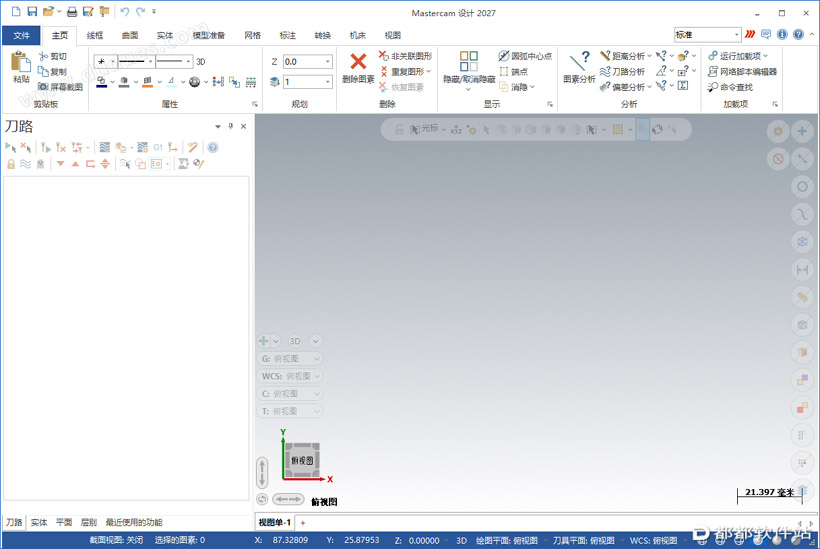Click the lock icon in Toolpaths panel
This screenshot has width=820, height=549.
tap(11, 164)
